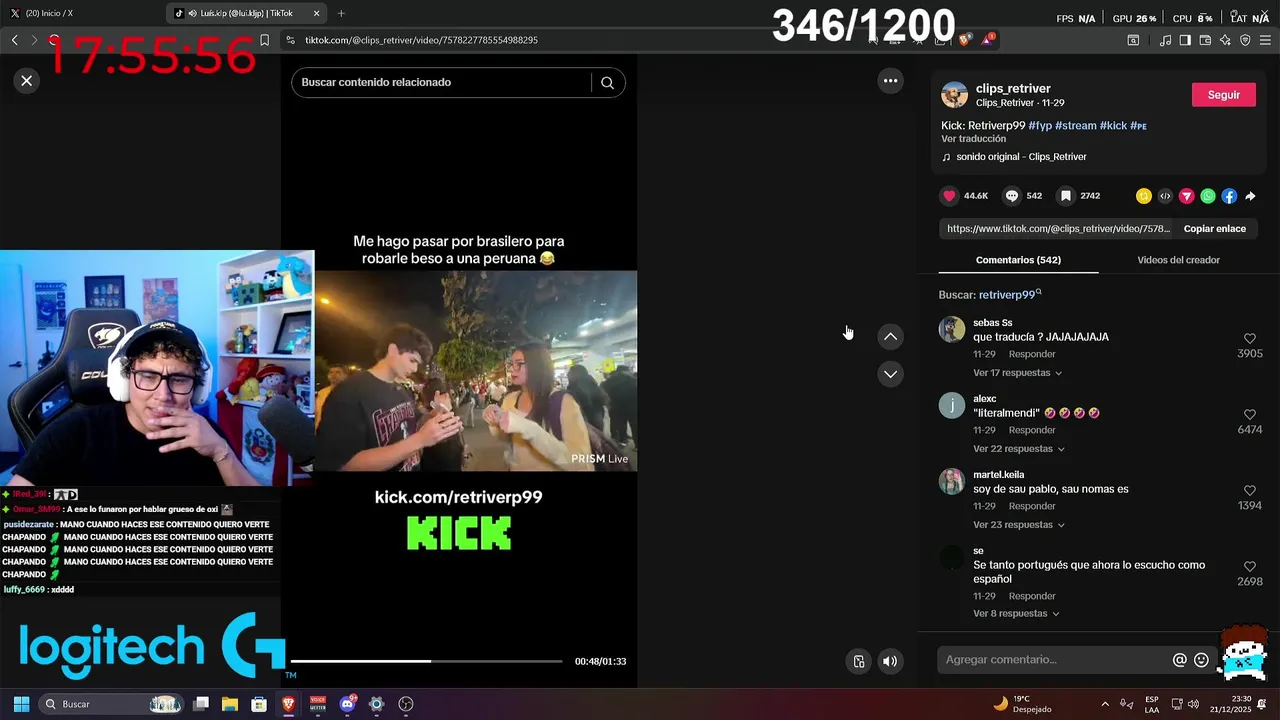Go to next video with down arrow
The height and width of the screenshot is (720, 1280).
pos(890,374)
